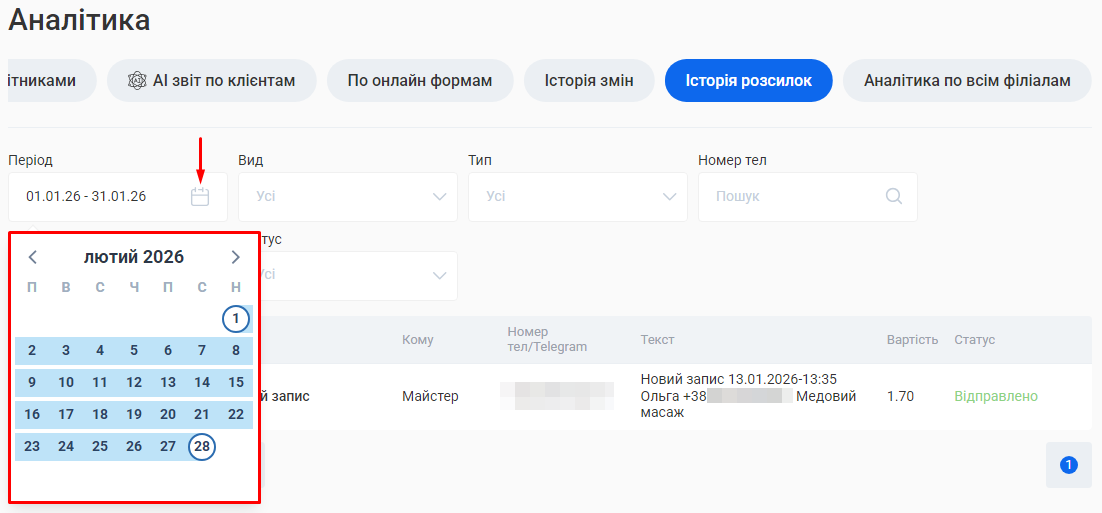The width and height of the screenshot is (1102, 513).
Task: Open Аналітика по всім філіалам tab
Action: pyautogui.click(x=966, y=81)
